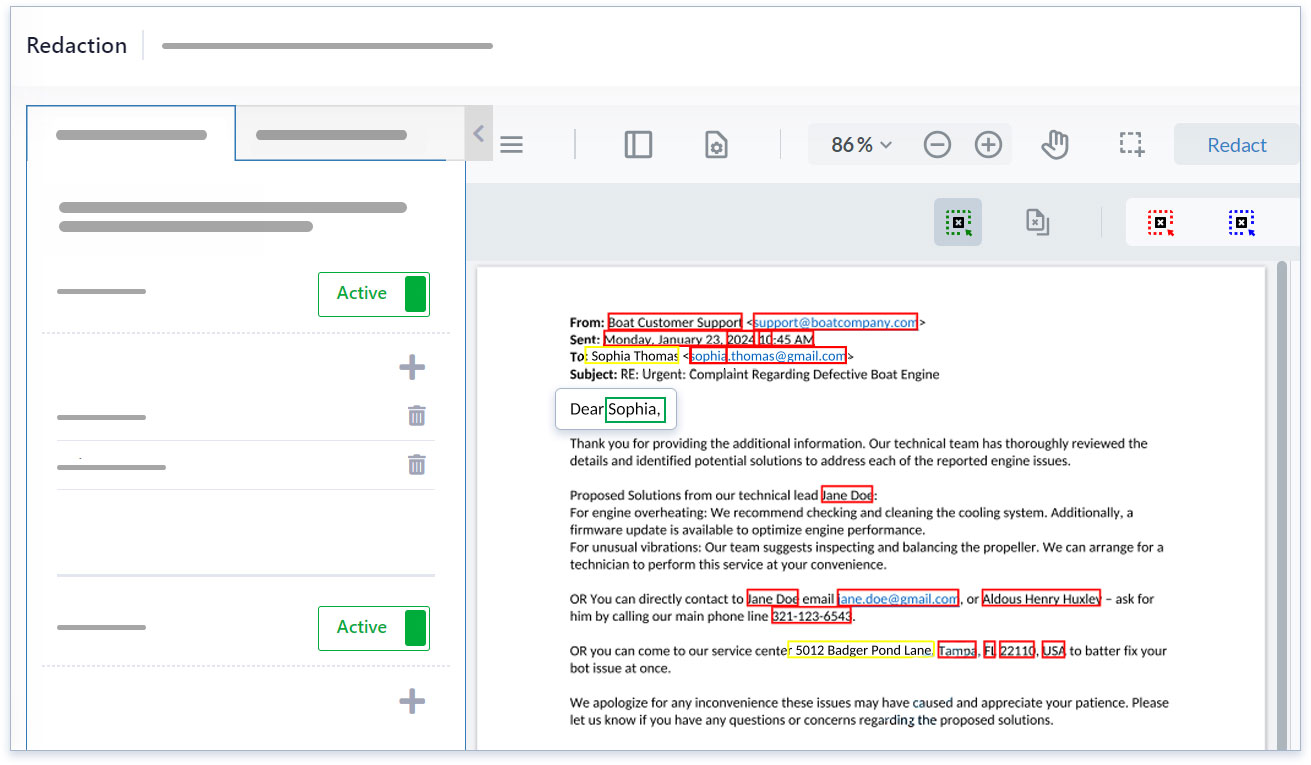Select the blue dotted redaction mark tool
Viewport: 1311px width, 765px height.
point(1241,223)
